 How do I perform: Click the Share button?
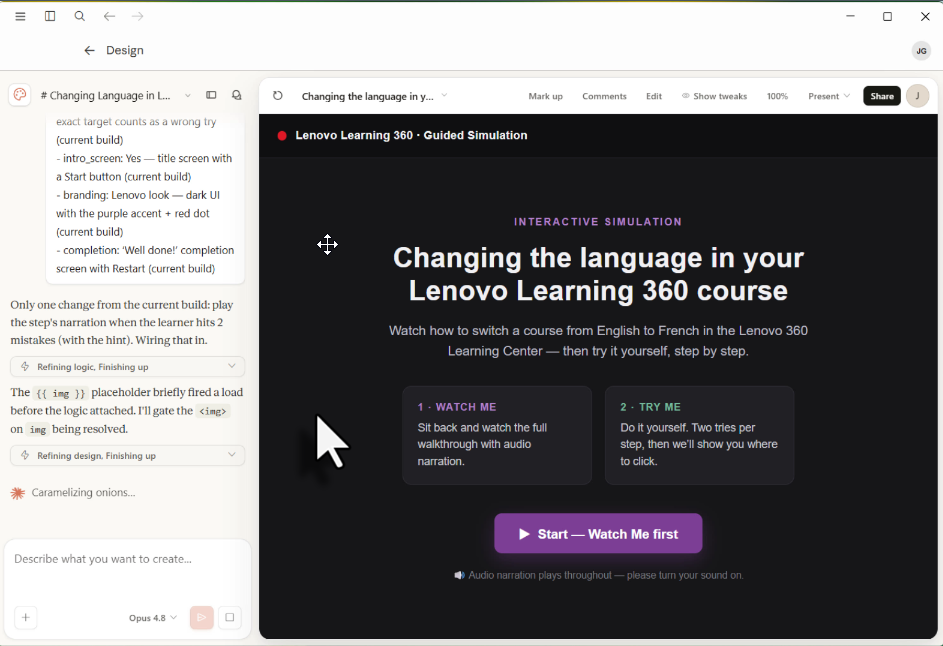882,96
